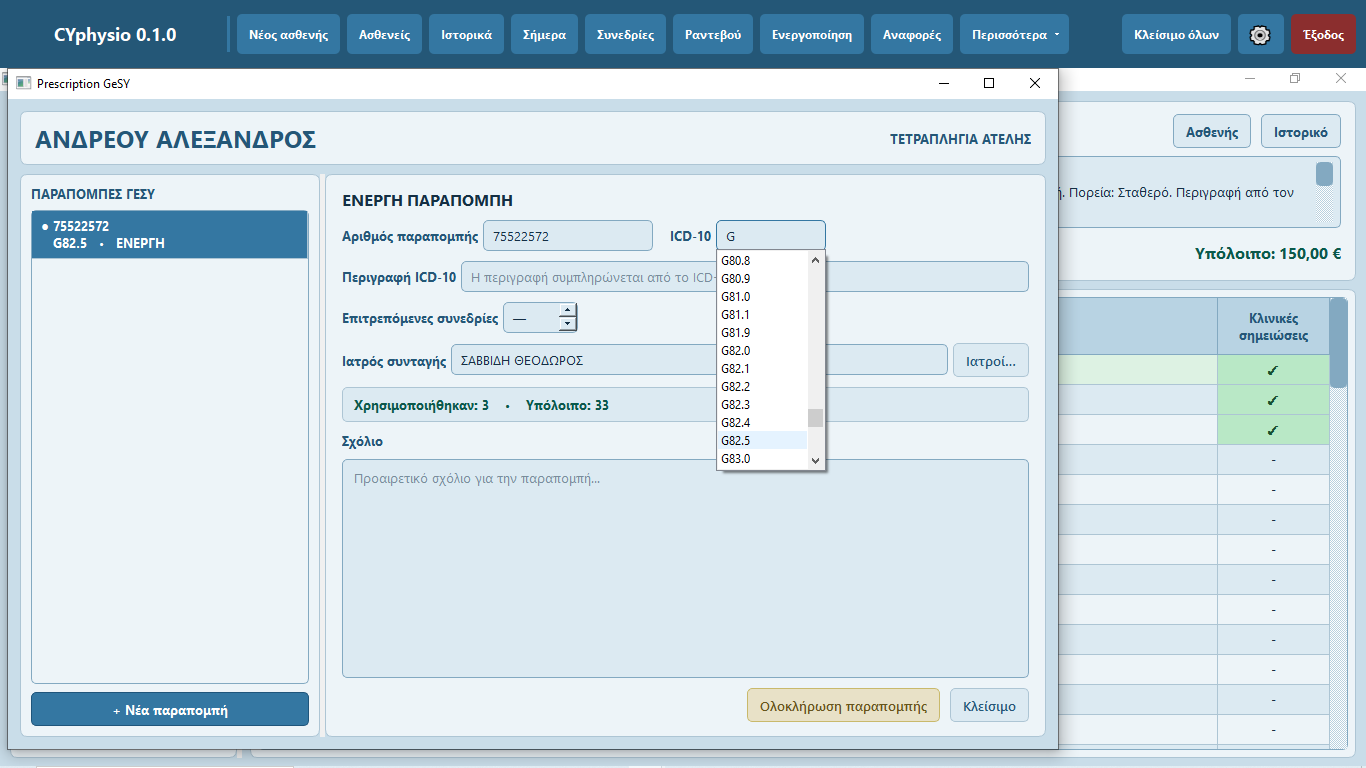Choose G83.0 from the ICD-10 options
Viewport: 1366px width, 768px height.
click(x=763, y=459)
